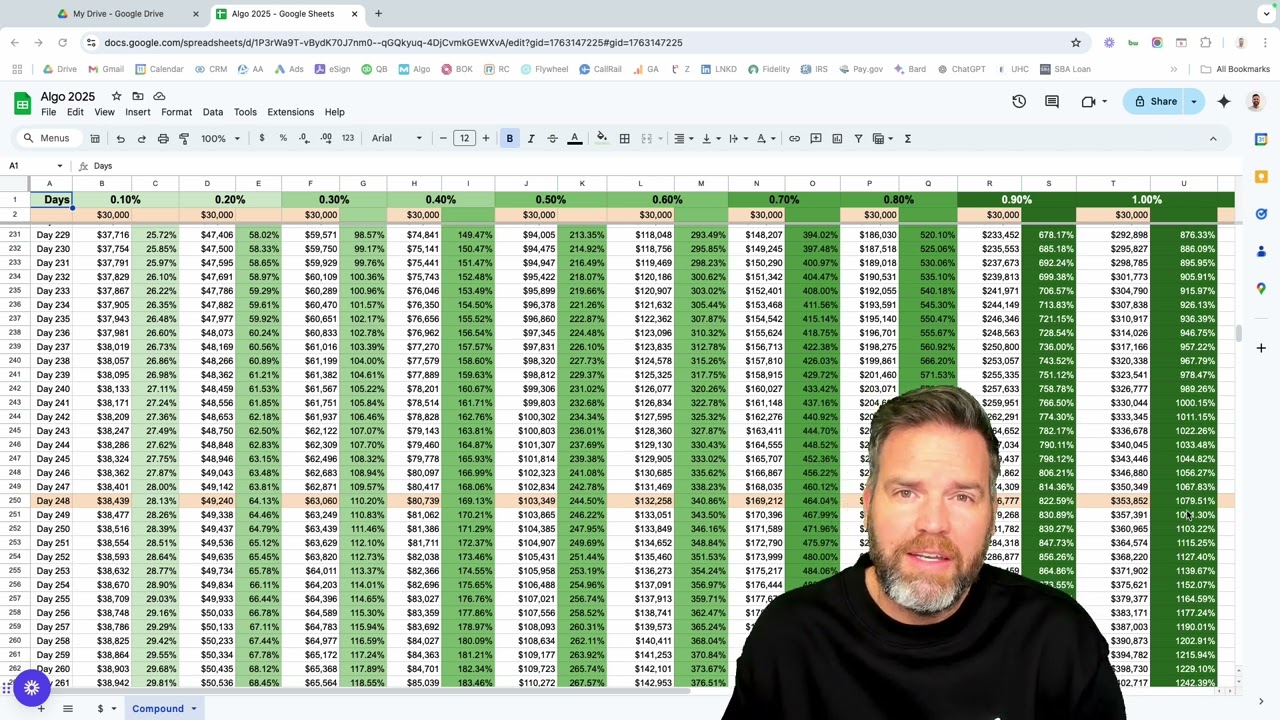Open the Extensions menu
1280x720 pixels.
pyautogui.click(x=290, y=112)
